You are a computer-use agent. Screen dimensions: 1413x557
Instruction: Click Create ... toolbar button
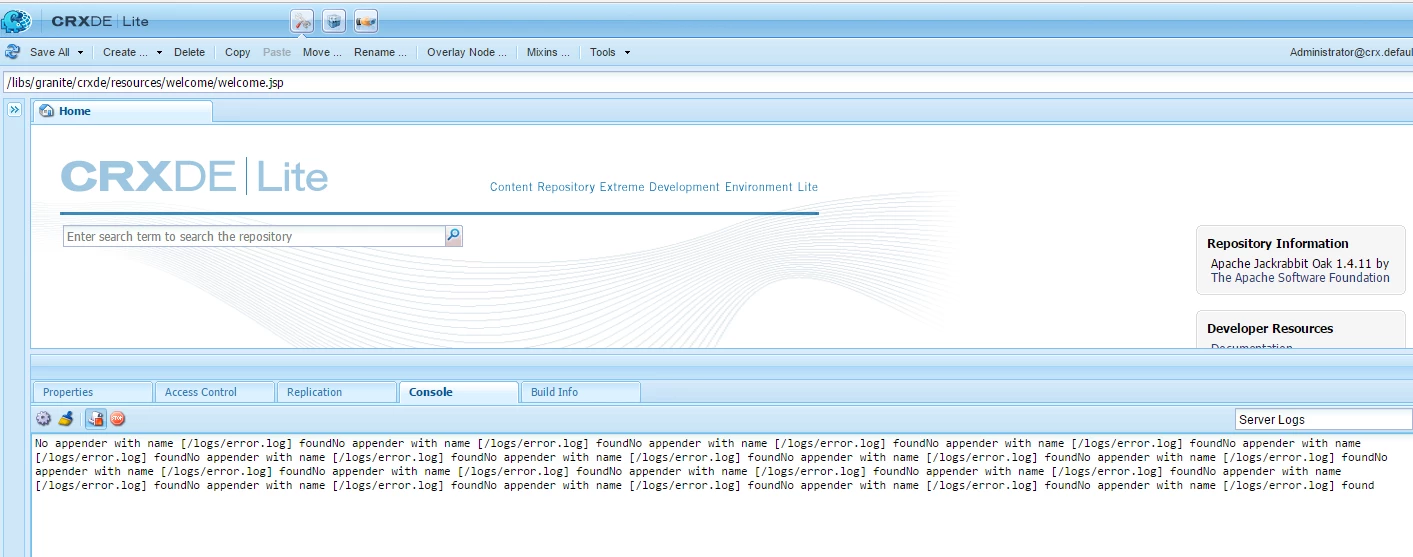125,52
